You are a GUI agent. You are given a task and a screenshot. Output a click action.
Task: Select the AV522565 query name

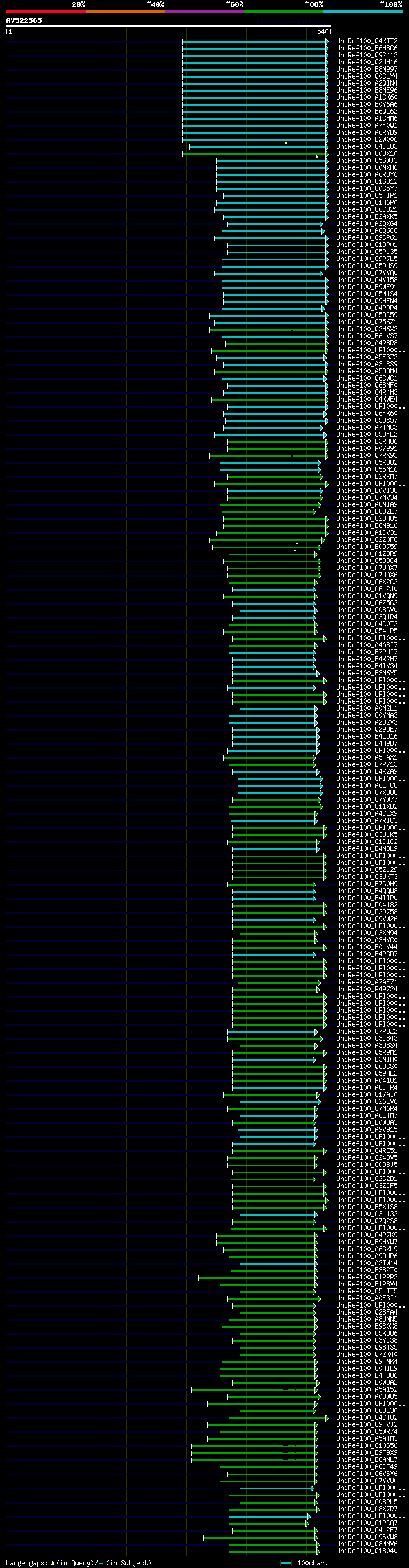click(24, 20)
